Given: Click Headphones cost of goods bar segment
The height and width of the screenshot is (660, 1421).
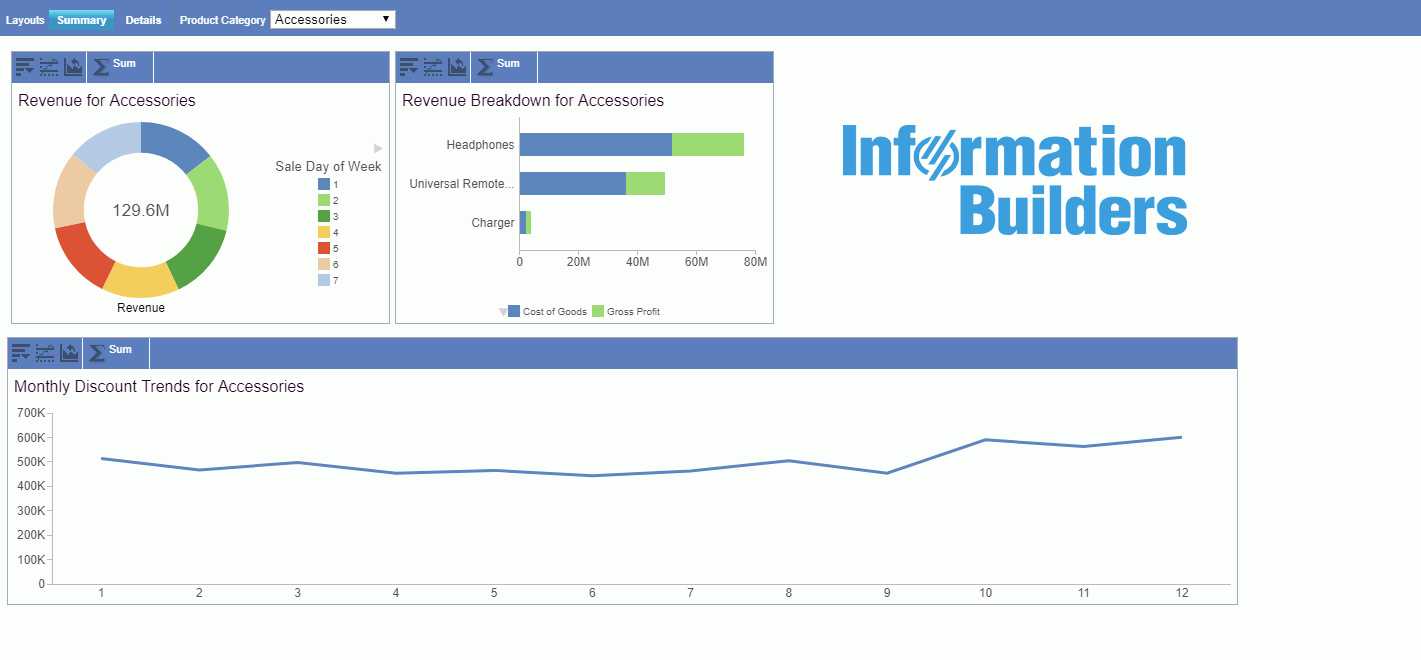Looking at the screenshot, I should coord(596,144).
